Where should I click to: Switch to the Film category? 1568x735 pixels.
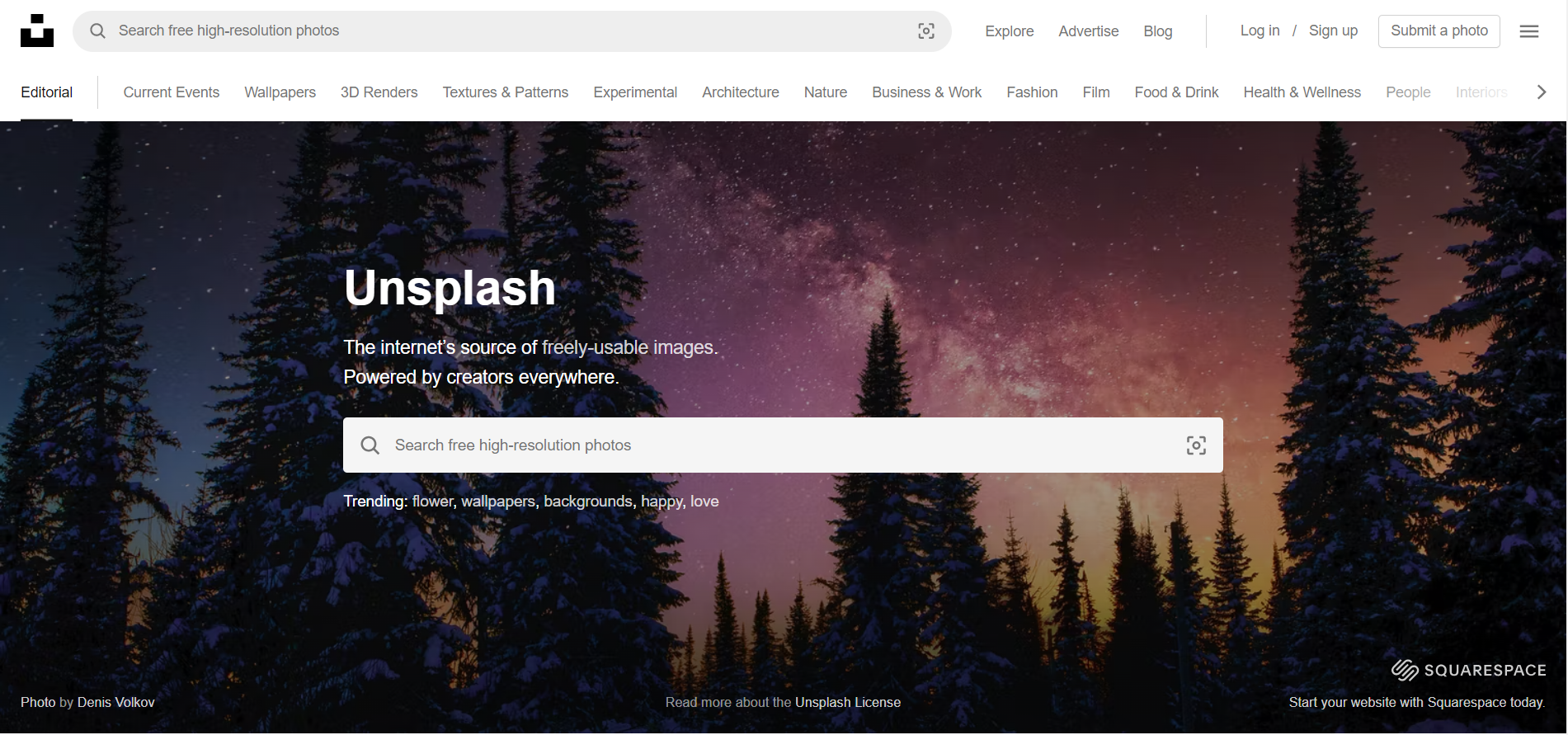click(1096, 92)
